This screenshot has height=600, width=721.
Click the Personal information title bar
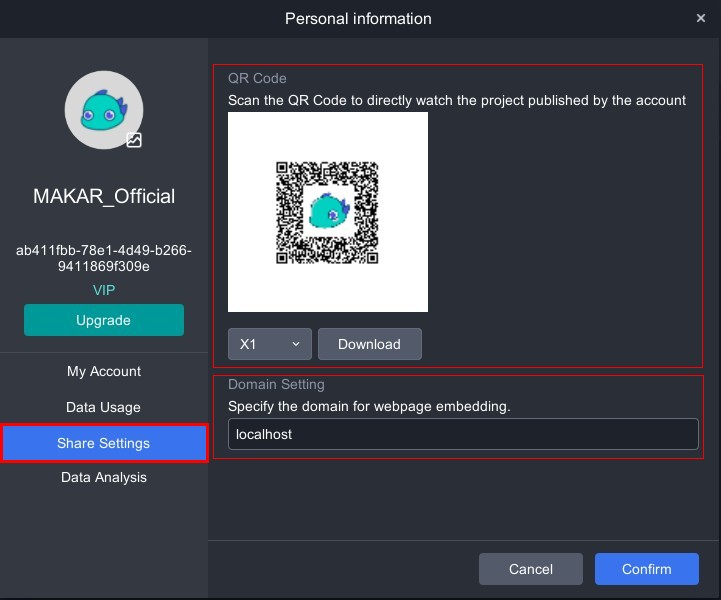point(358,18)
